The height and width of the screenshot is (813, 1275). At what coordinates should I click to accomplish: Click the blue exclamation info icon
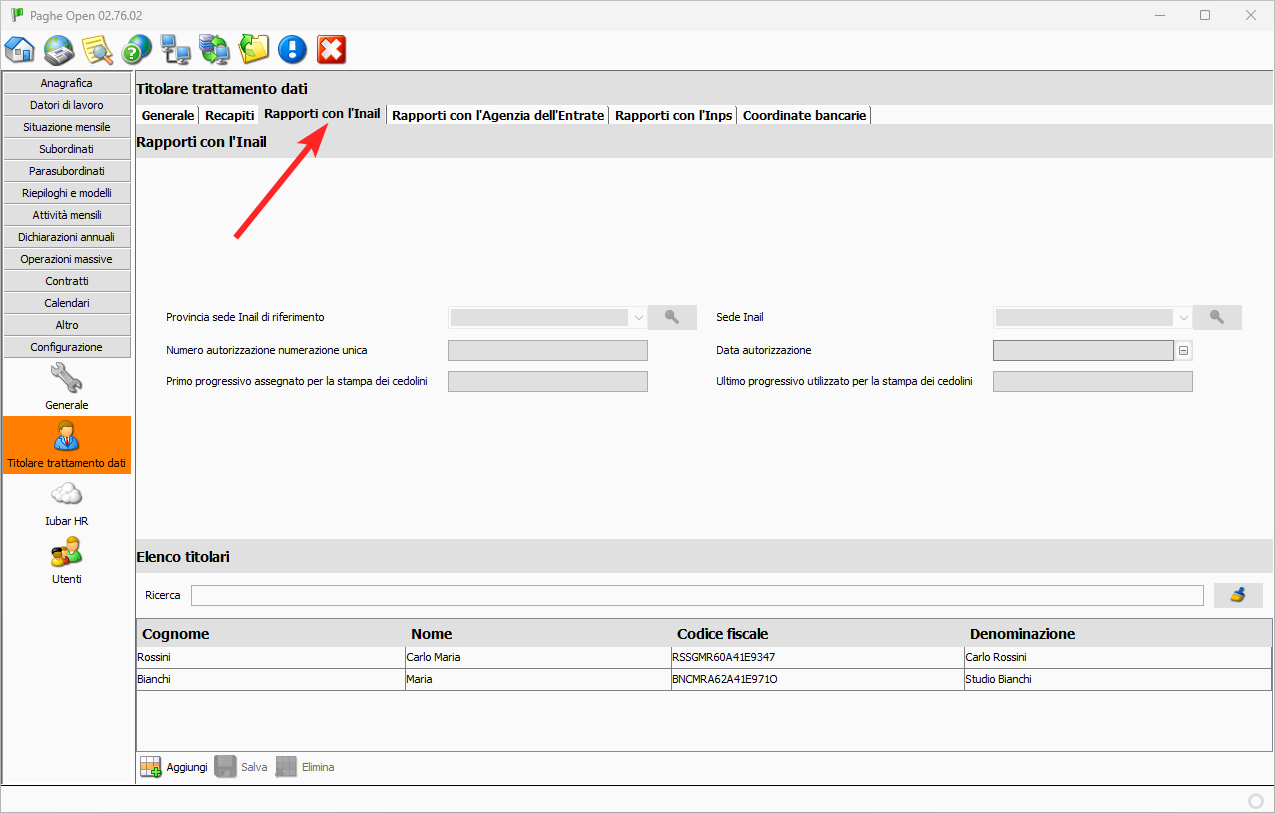coord(292,49)
